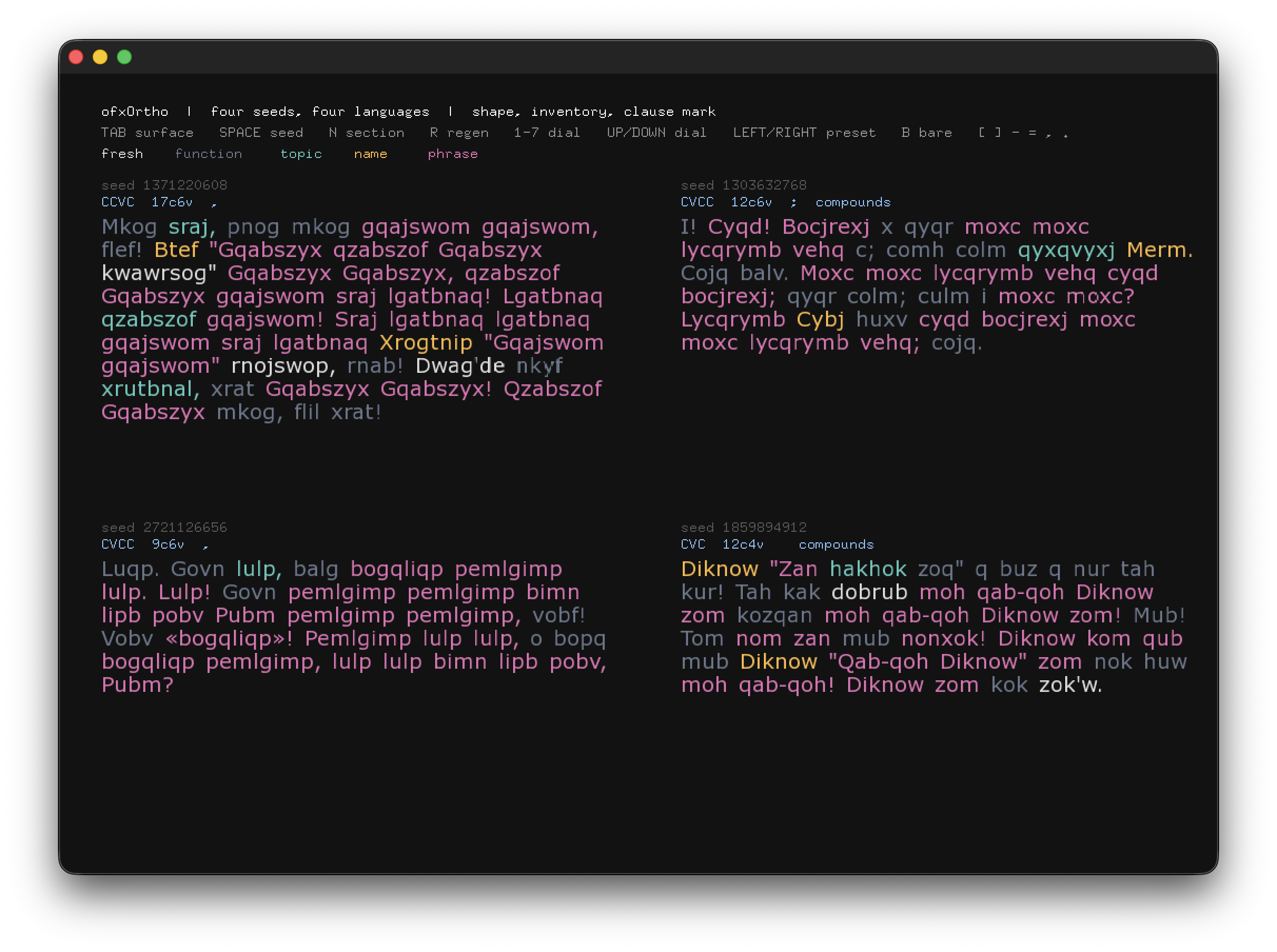
Task: Click 'compounds' under seed 1303632768
Action: [x=853, y=202]
